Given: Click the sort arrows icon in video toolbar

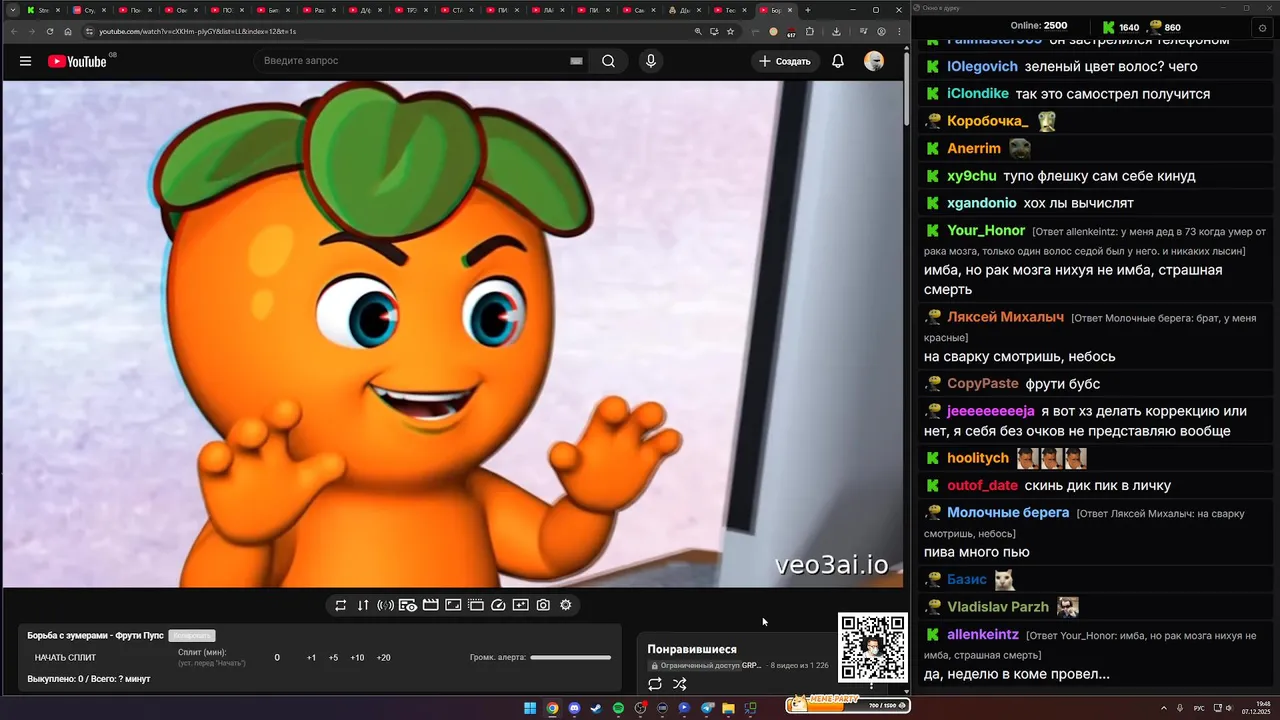Looking at the screenshot, I should 363,605.
